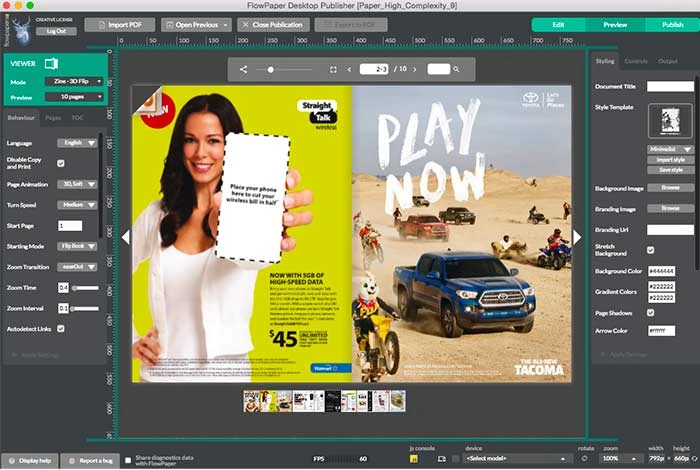Toggle Disable Copy and Print checkbox

click(x=61, y=163)
